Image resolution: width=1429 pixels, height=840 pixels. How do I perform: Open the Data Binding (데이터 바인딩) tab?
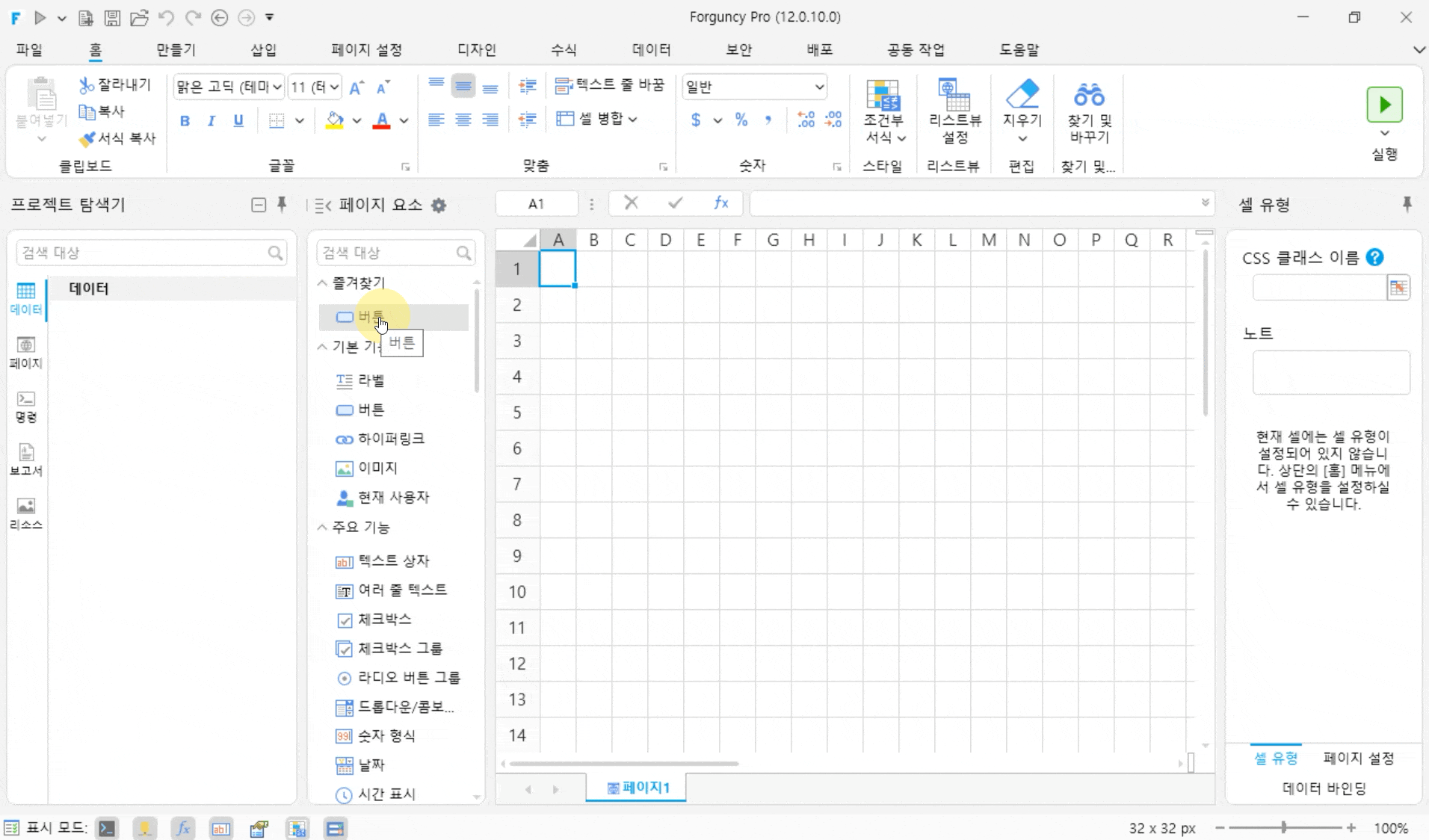[x=1324, y=788]
